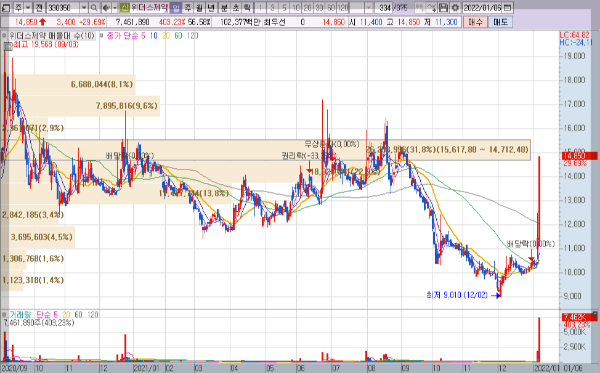Toggle the 위더스제약 매물대 indicator square
Viewport: 600px width, 373px height.
click(x=4, y=36)
